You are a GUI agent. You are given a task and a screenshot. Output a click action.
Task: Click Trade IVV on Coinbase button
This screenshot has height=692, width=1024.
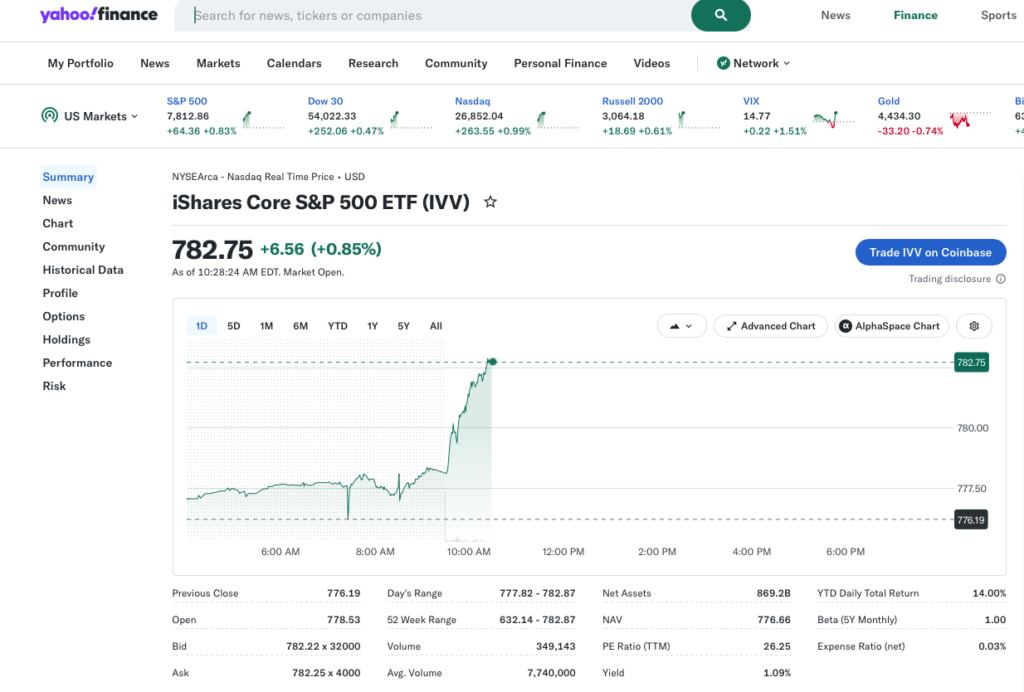[x=930, y=252]
